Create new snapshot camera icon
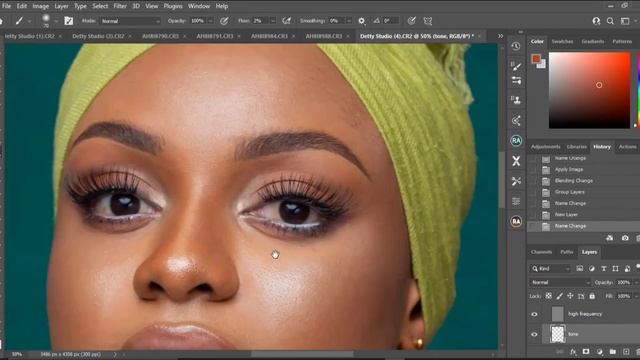 (625, 238)
